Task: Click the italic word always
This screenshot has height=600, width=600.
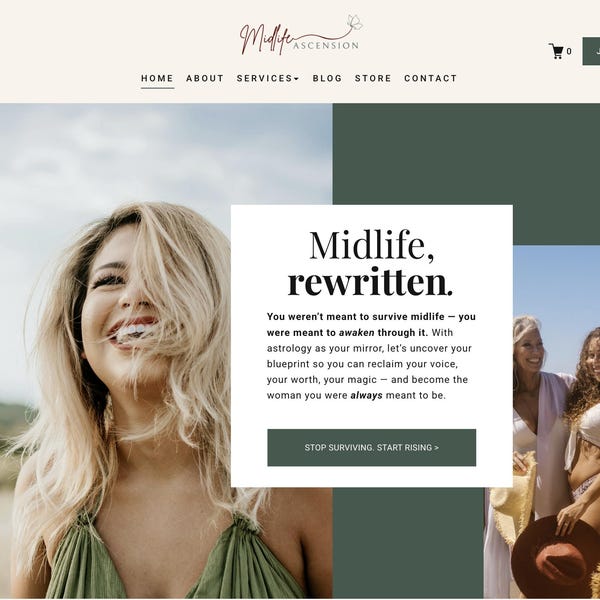Action: [x=367, y=395]
